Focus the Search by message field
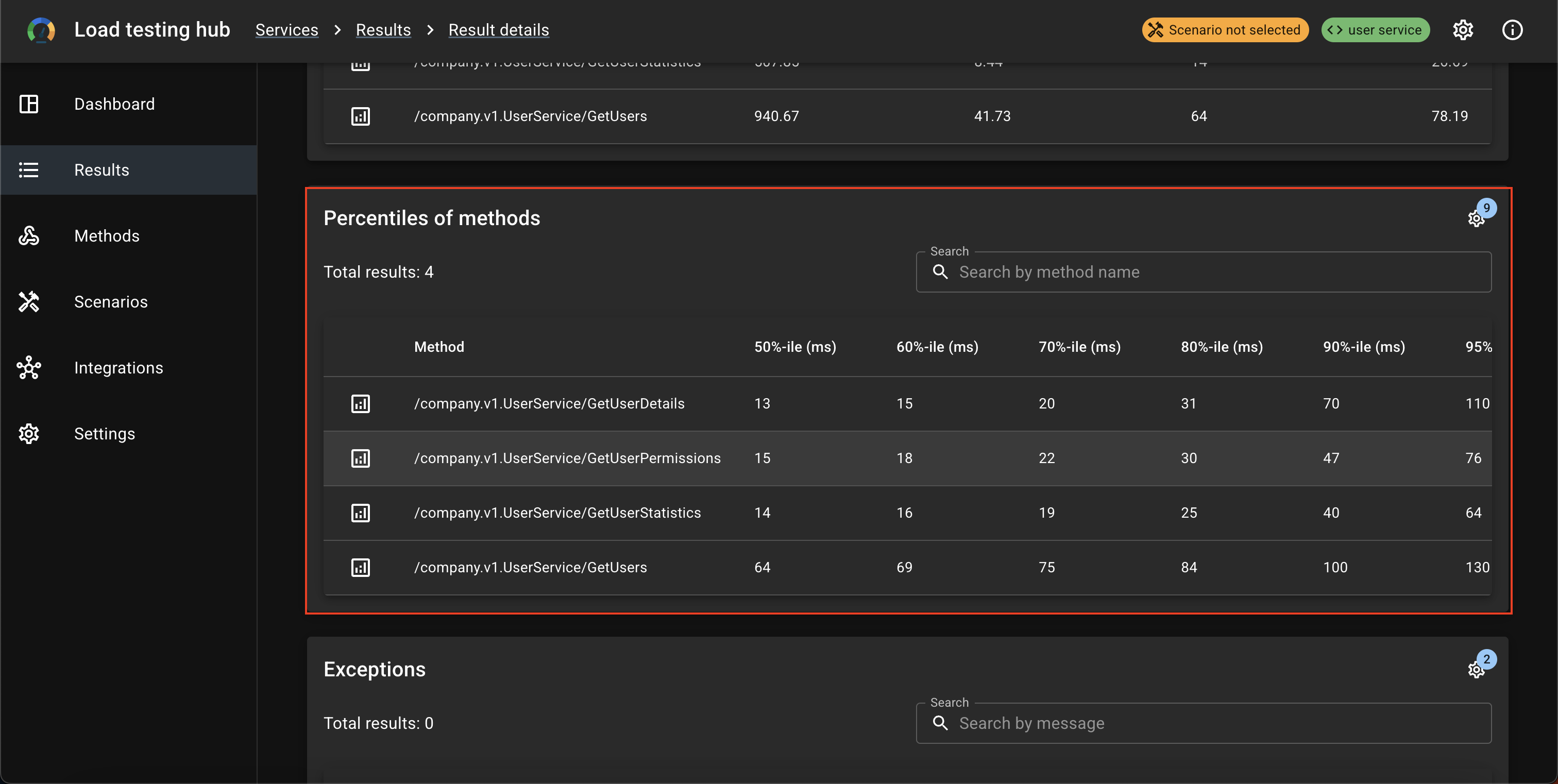 pyautogui.click(x=1204, y=724)
